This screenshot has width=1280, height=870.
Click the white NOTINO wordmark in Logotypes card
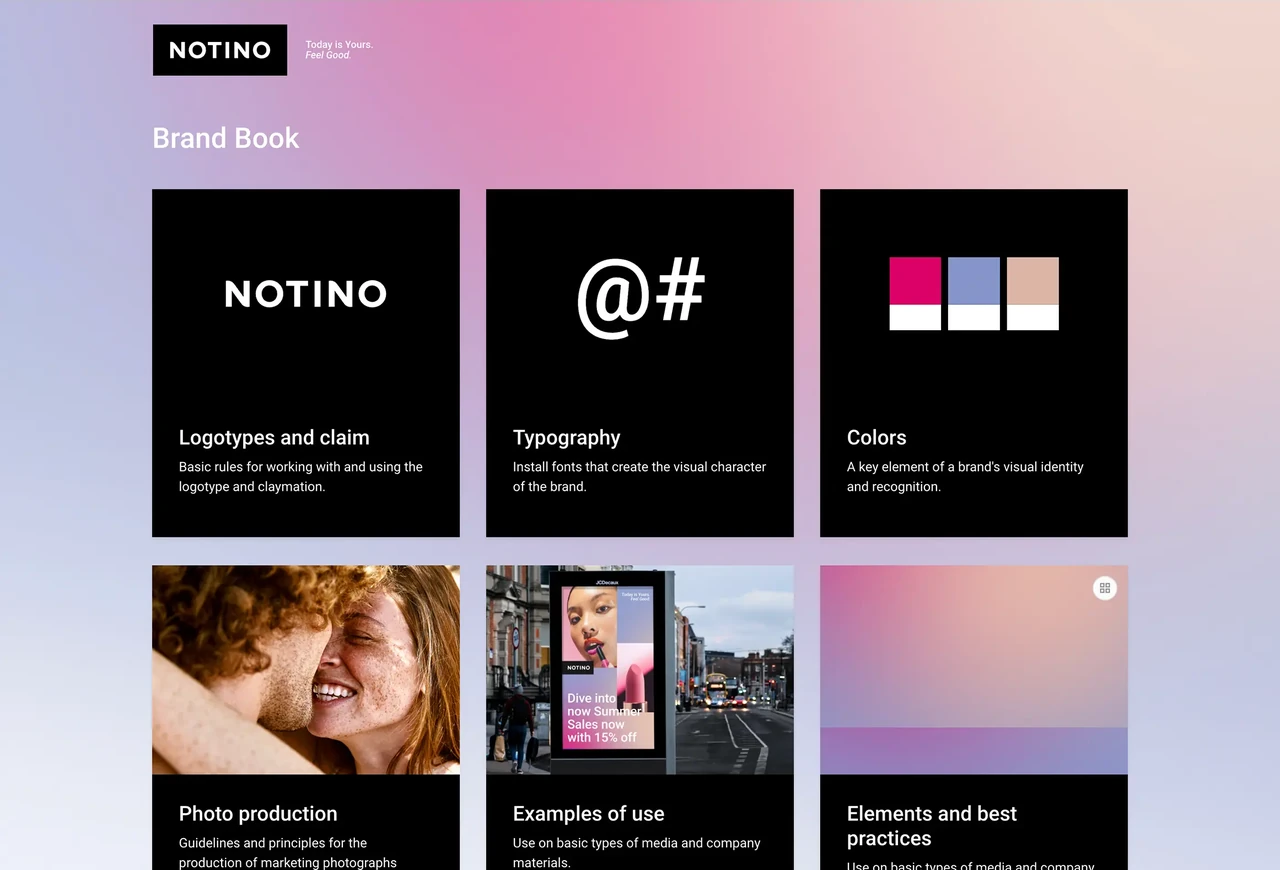tap(306, 293)
